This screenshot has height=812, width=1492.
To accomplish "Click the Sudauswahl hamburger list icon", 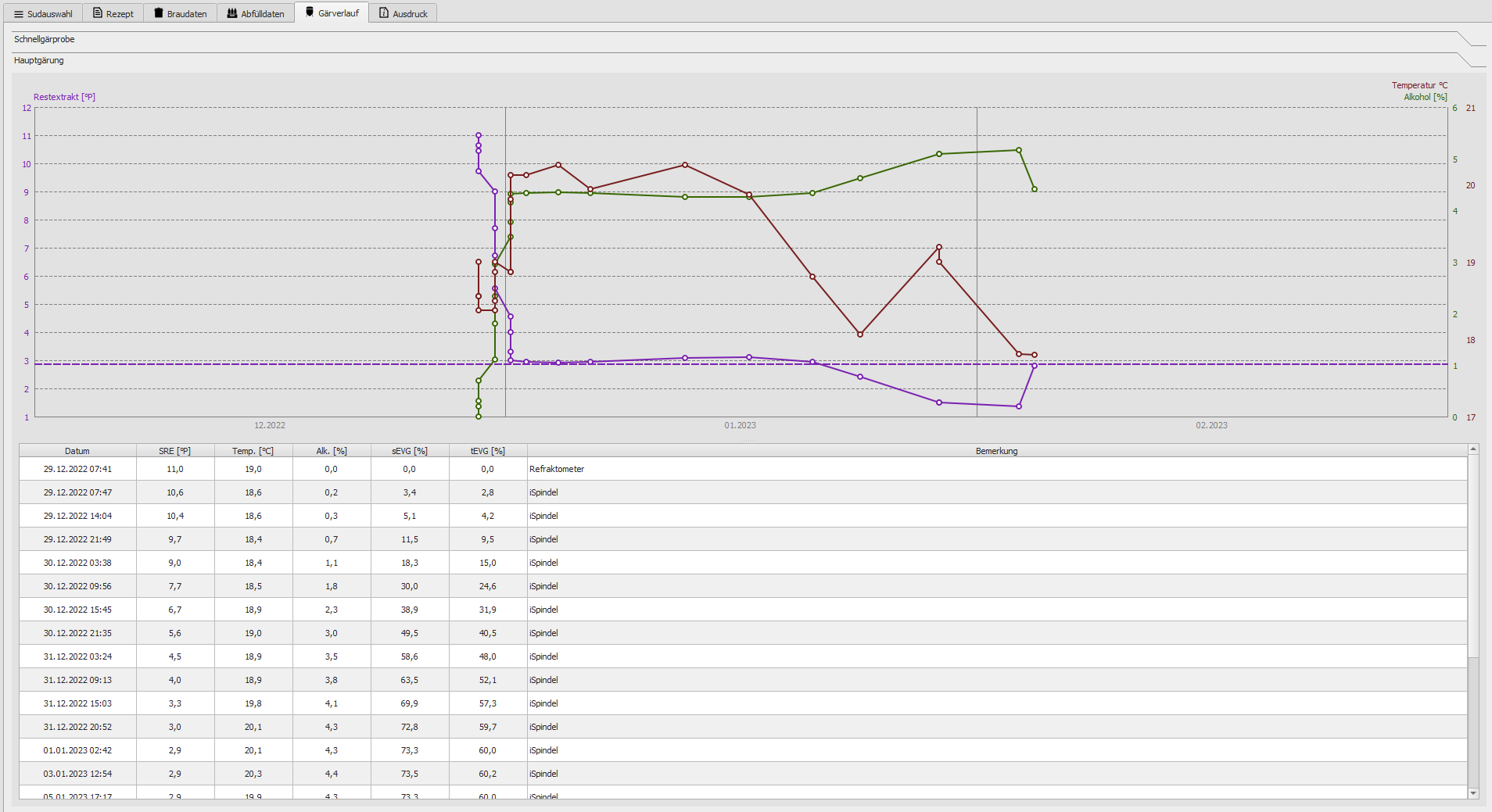I will click(x=19, y=14).
